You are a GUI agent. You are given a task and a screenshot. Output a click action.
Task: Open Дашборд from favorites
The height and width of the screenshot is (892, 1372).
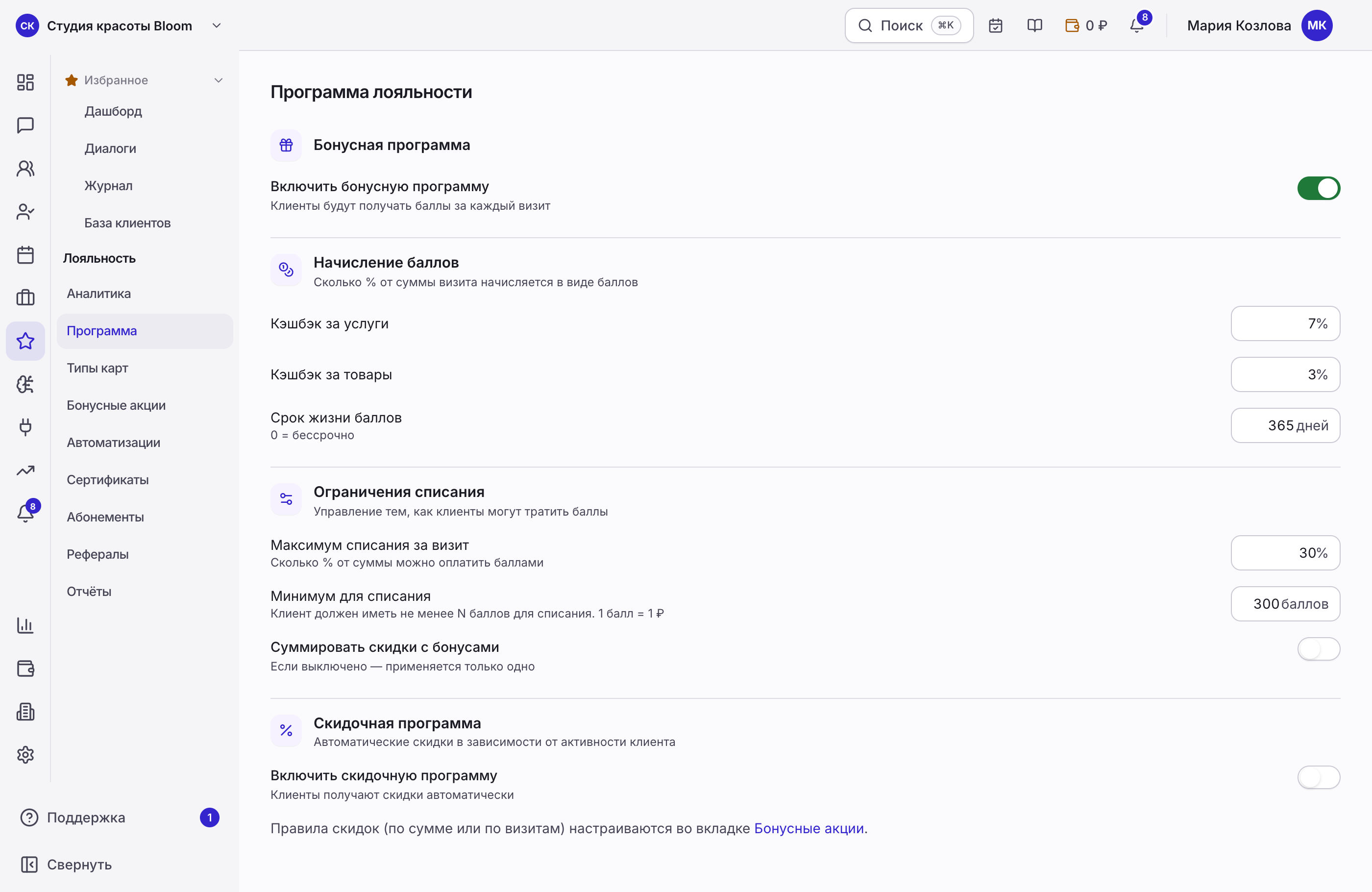[x=113, y=111]
